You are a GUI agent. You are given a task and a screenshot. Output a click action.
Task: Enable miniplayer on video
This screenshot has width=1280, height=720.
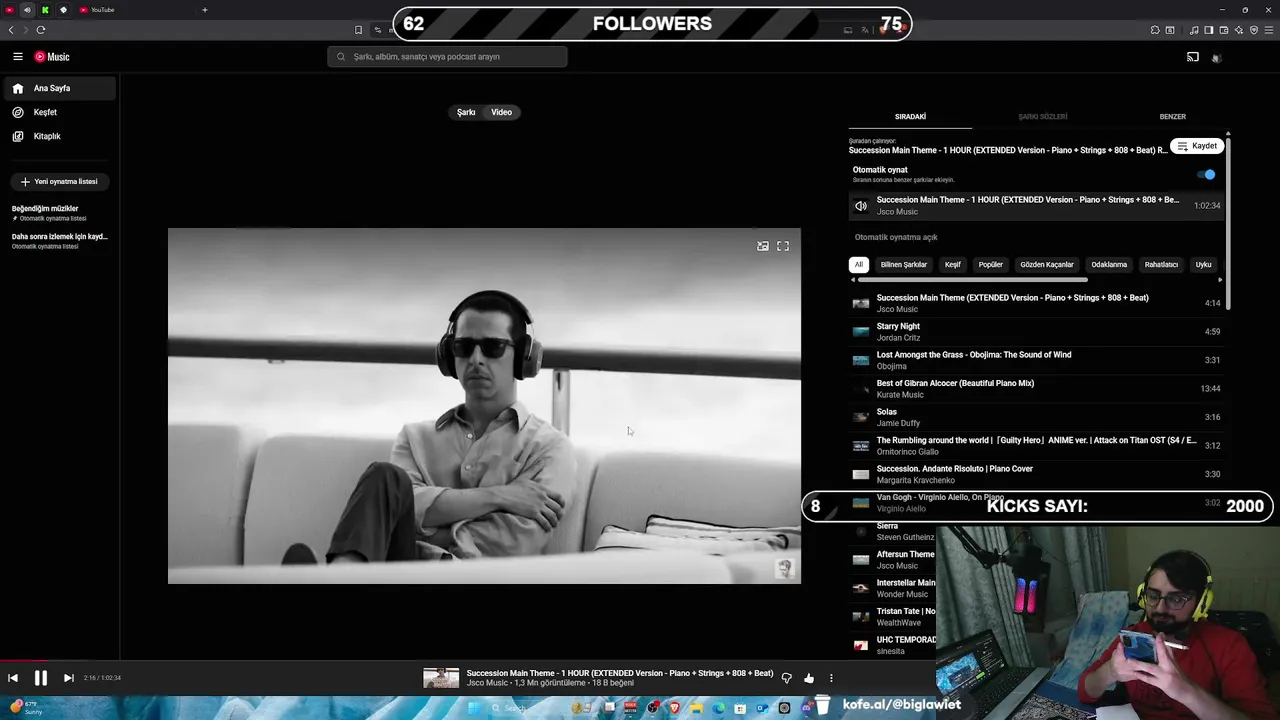click(763, 246)
